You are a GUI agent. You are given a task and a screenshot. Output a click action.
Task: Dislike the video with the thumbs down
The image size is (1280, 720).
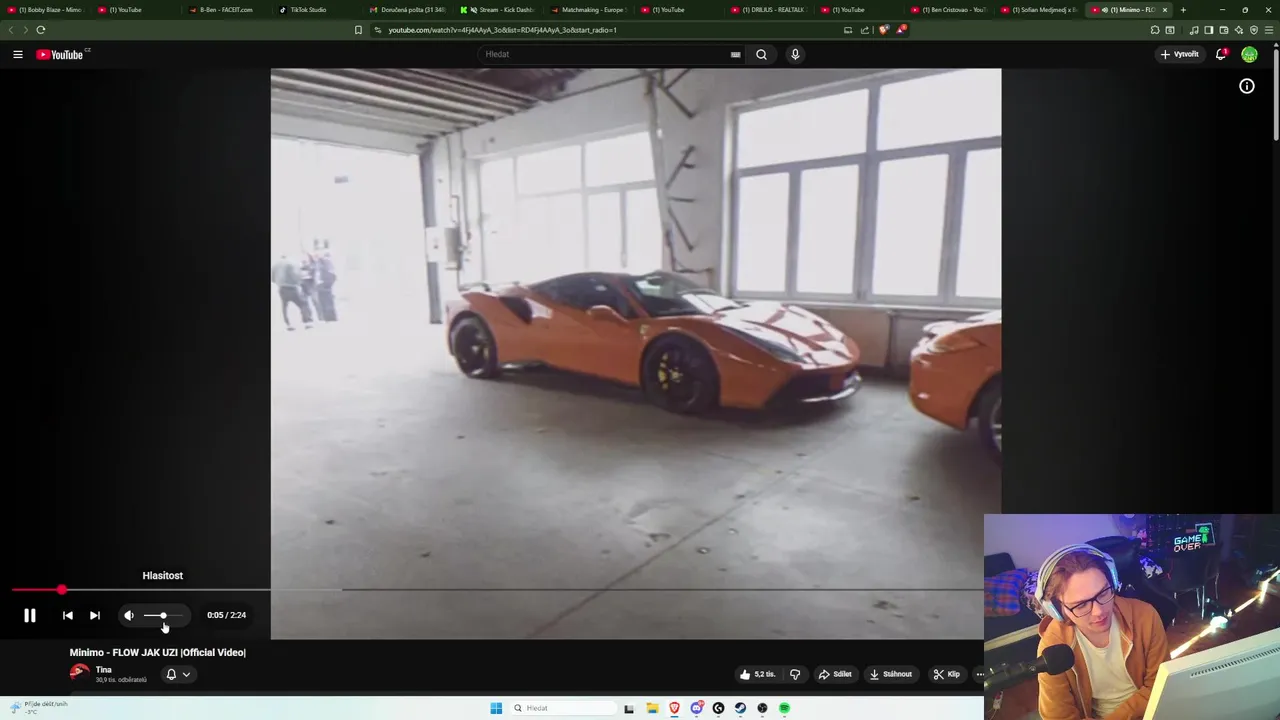(x=795, y=674)
